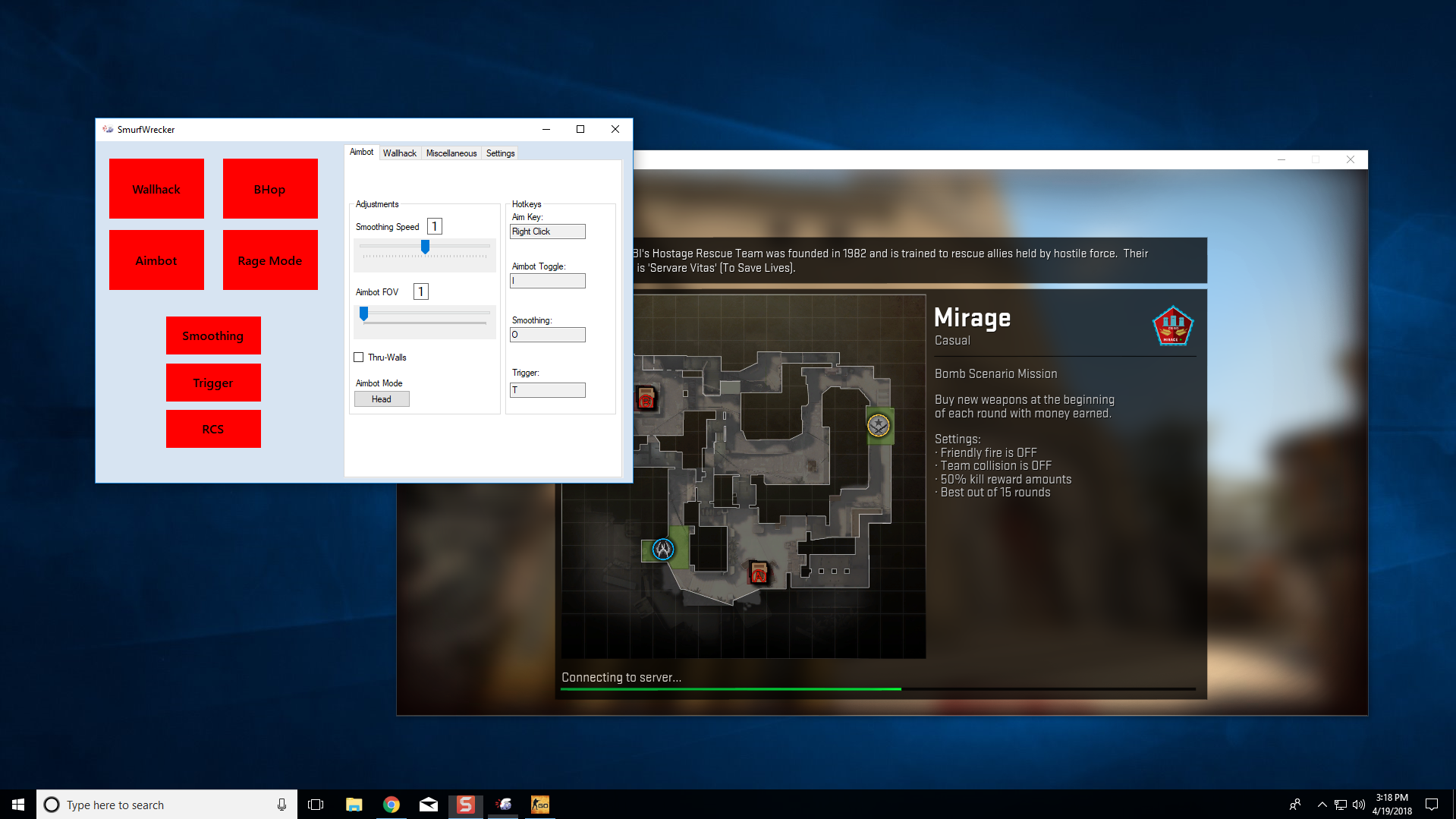Open File Explorer from the taskbar

pyautogui.click(x=354, y=805)
